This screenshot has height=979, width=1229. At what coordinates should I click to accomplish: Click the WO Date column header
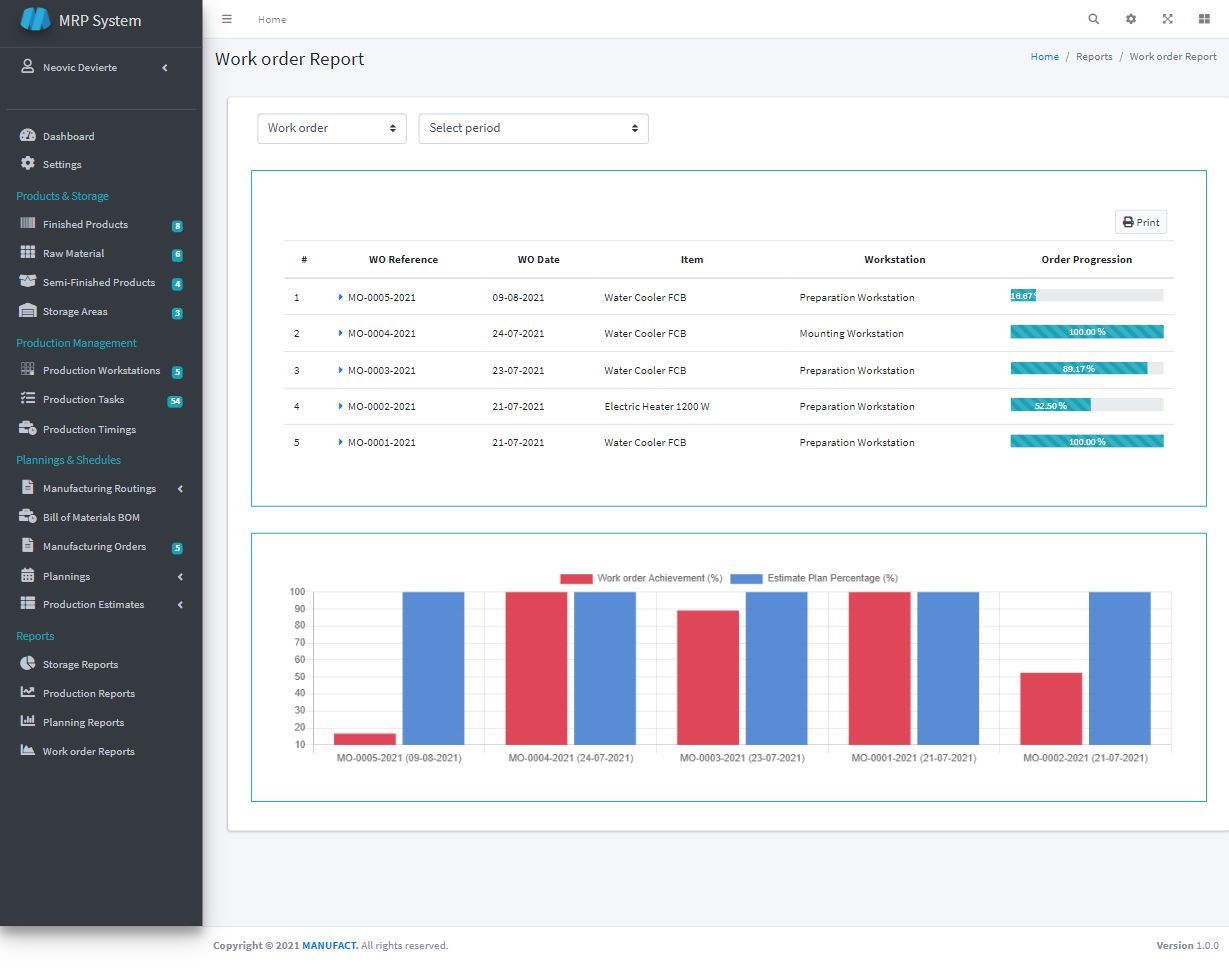538,260
